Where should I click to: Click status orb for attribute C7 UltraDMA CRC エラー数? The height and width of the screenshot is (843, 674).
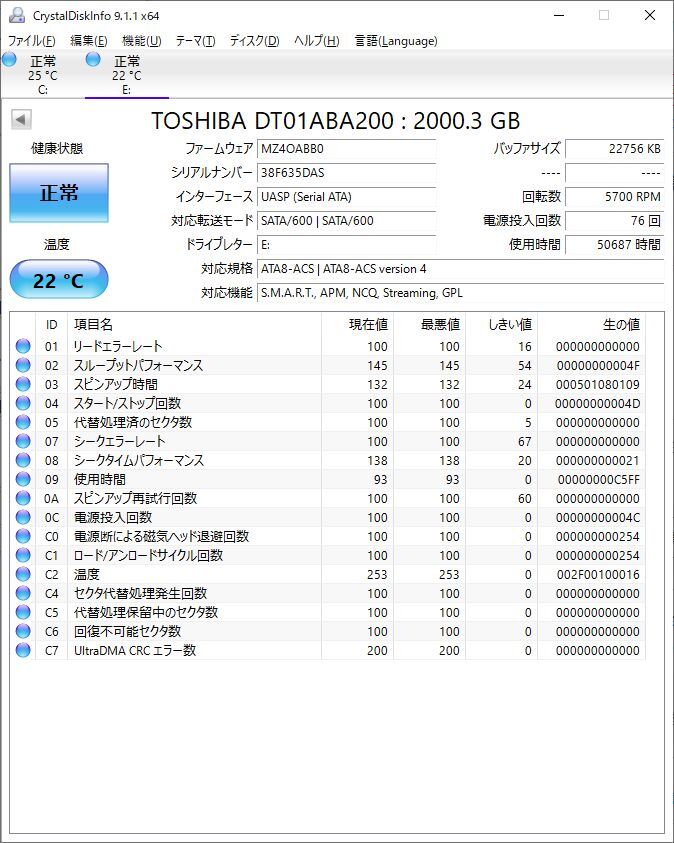tap(23, 651)
